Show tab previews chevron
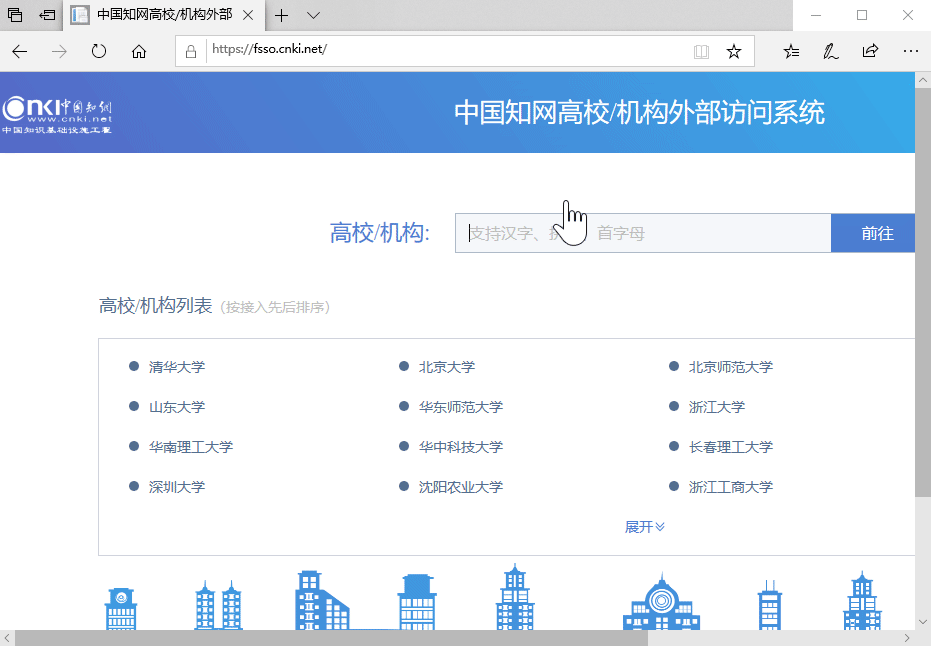Viewport: 931px width, 646px height. [314, 15]
